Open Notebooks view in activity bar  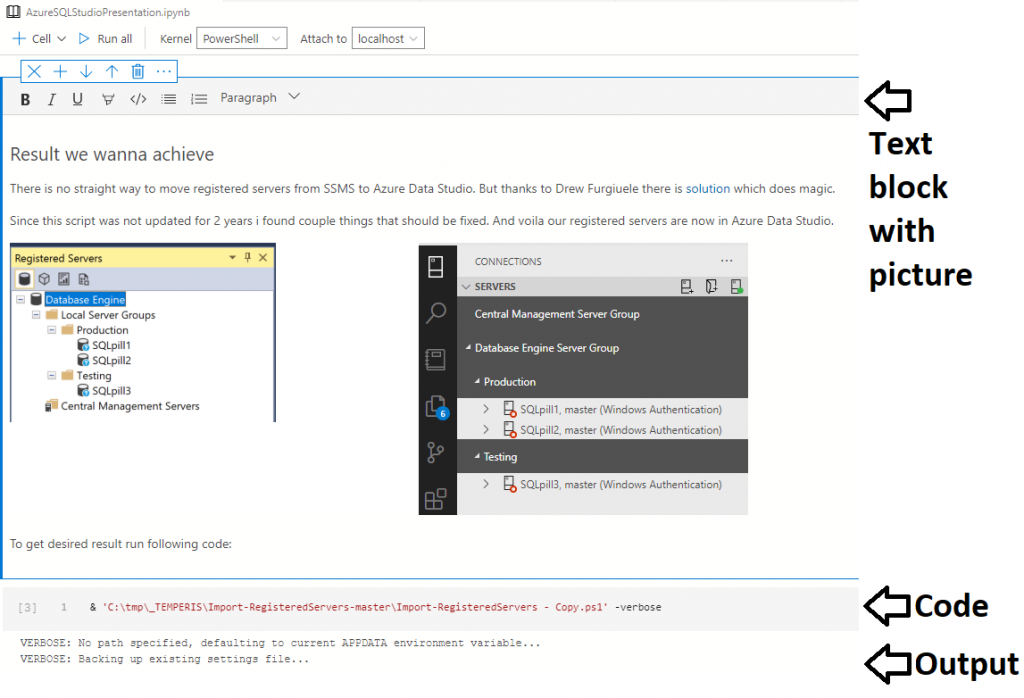coord(436,360)
